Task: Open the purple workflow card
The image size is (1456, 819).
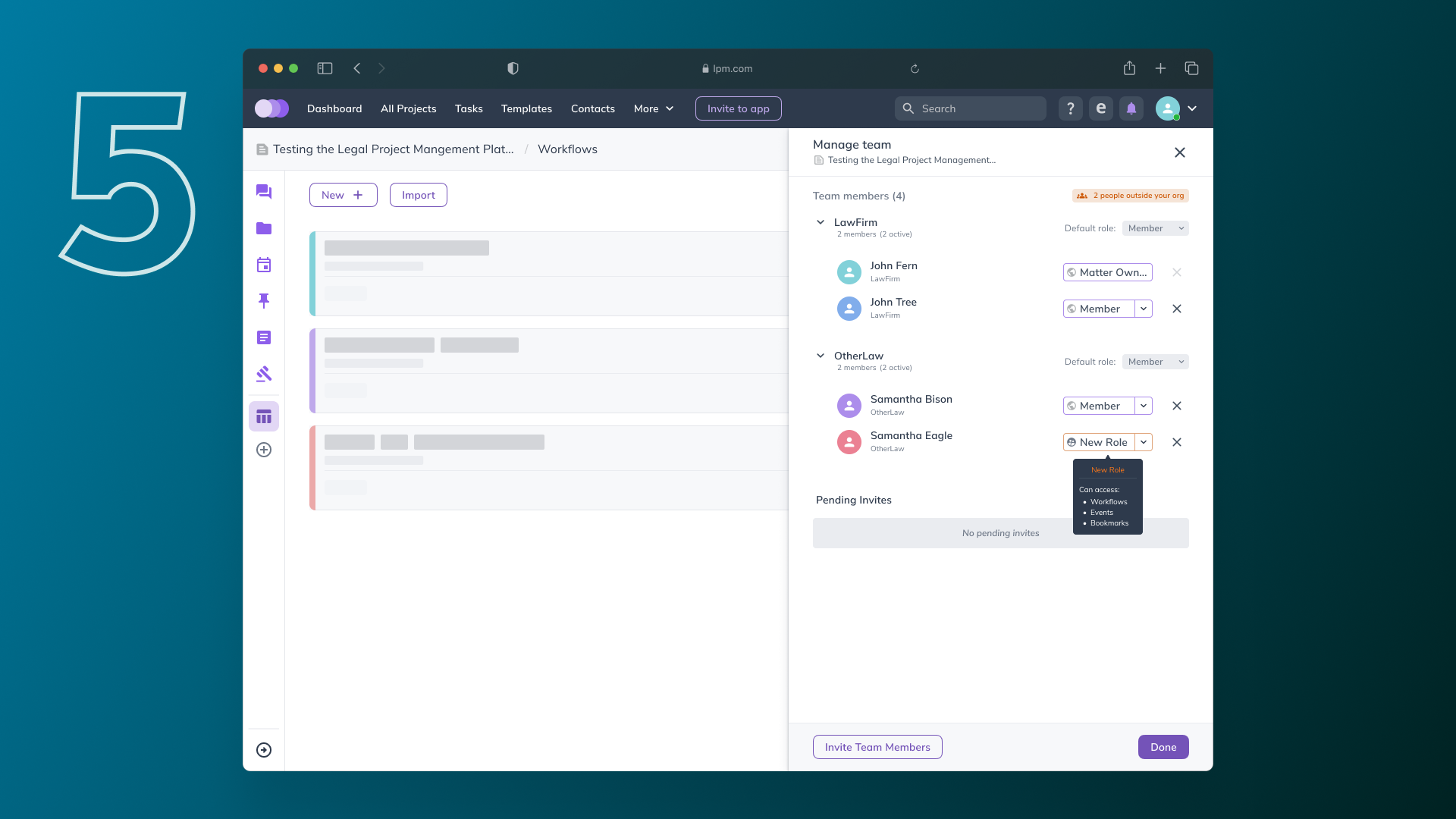Action: click(x=549, y=371)
